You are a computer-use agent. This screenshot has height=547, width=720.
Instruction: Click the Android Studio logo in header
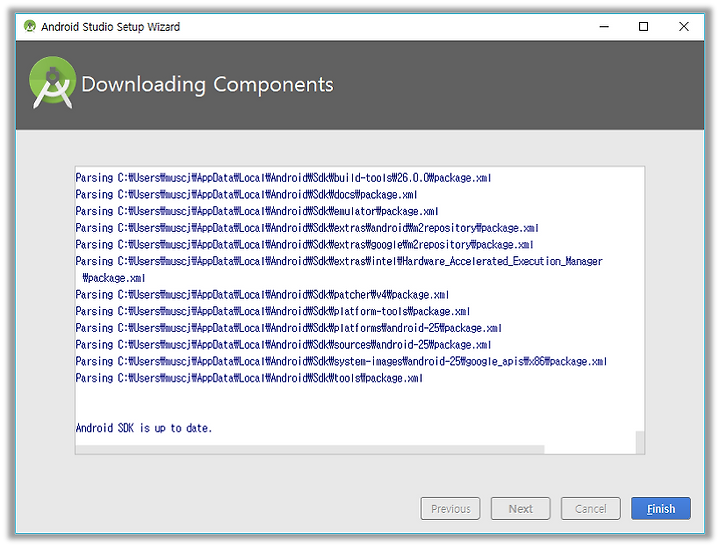coord(52,83)
